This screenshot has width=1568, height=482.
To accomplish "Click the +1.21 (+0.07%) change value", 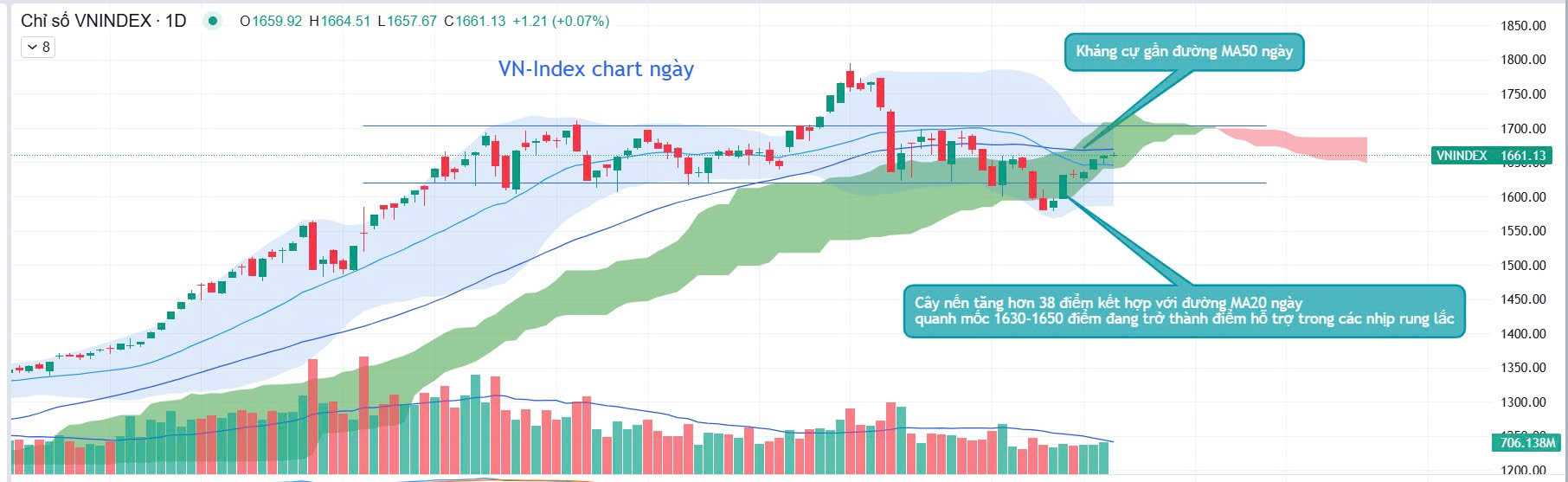I will pos(561,21).
